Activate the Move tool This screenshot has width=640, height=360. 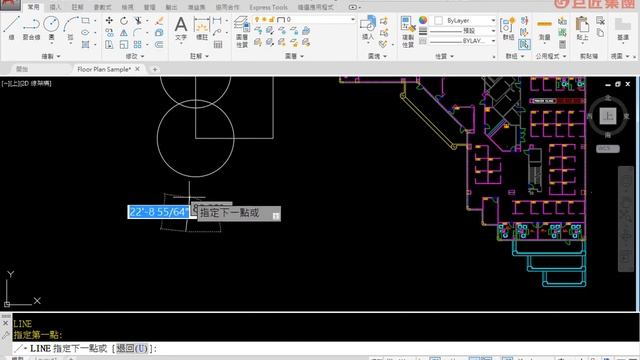[x=109, y=20]
